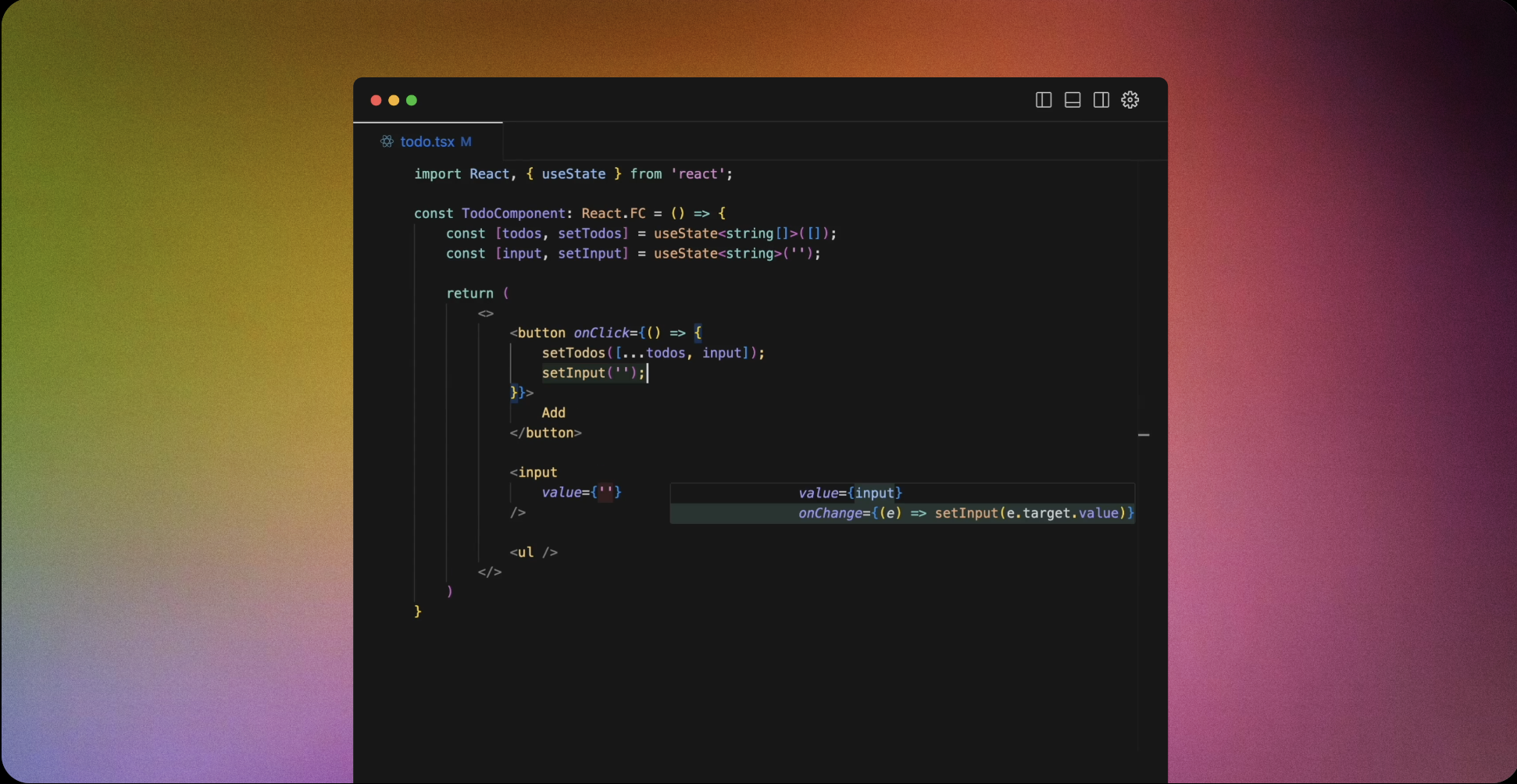Click the <ul /> element
This screenshot has width=1517, height=784.
(534, 552)
